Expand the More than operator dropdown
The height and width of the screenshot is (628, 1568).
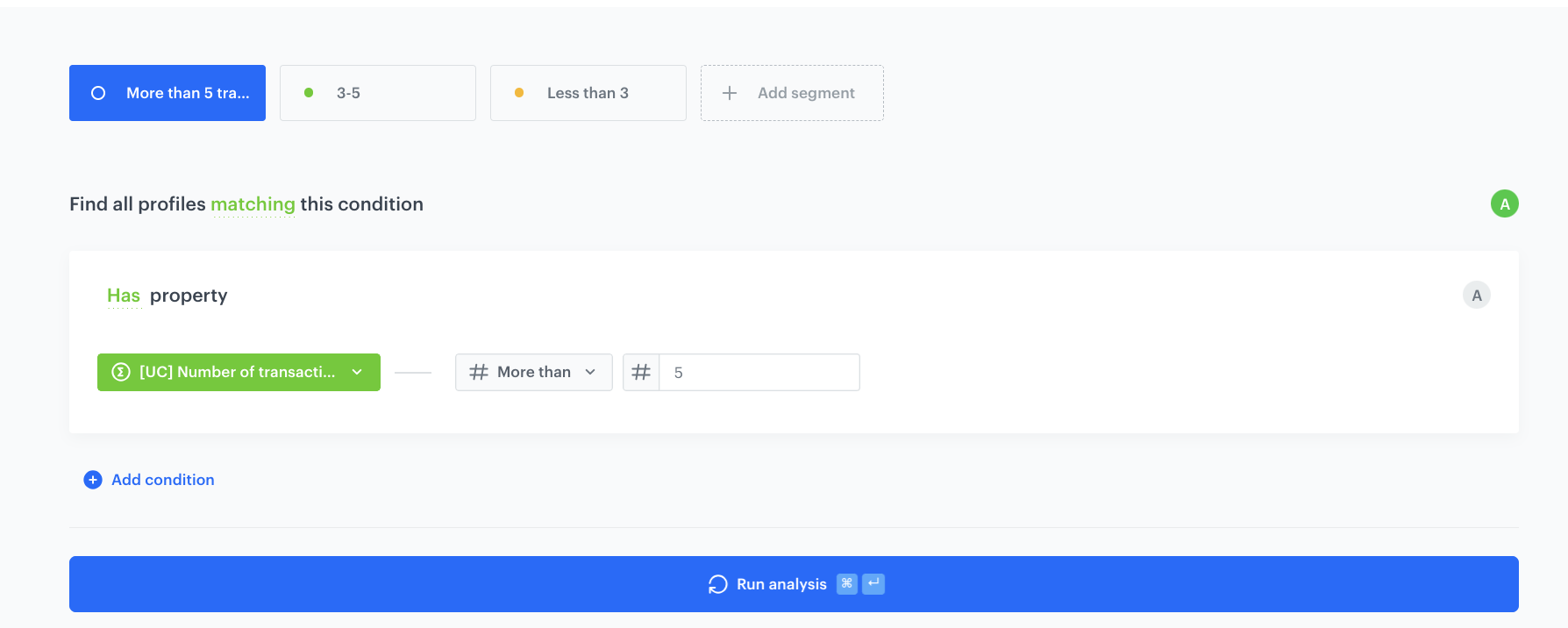click(x=533, y=373)
